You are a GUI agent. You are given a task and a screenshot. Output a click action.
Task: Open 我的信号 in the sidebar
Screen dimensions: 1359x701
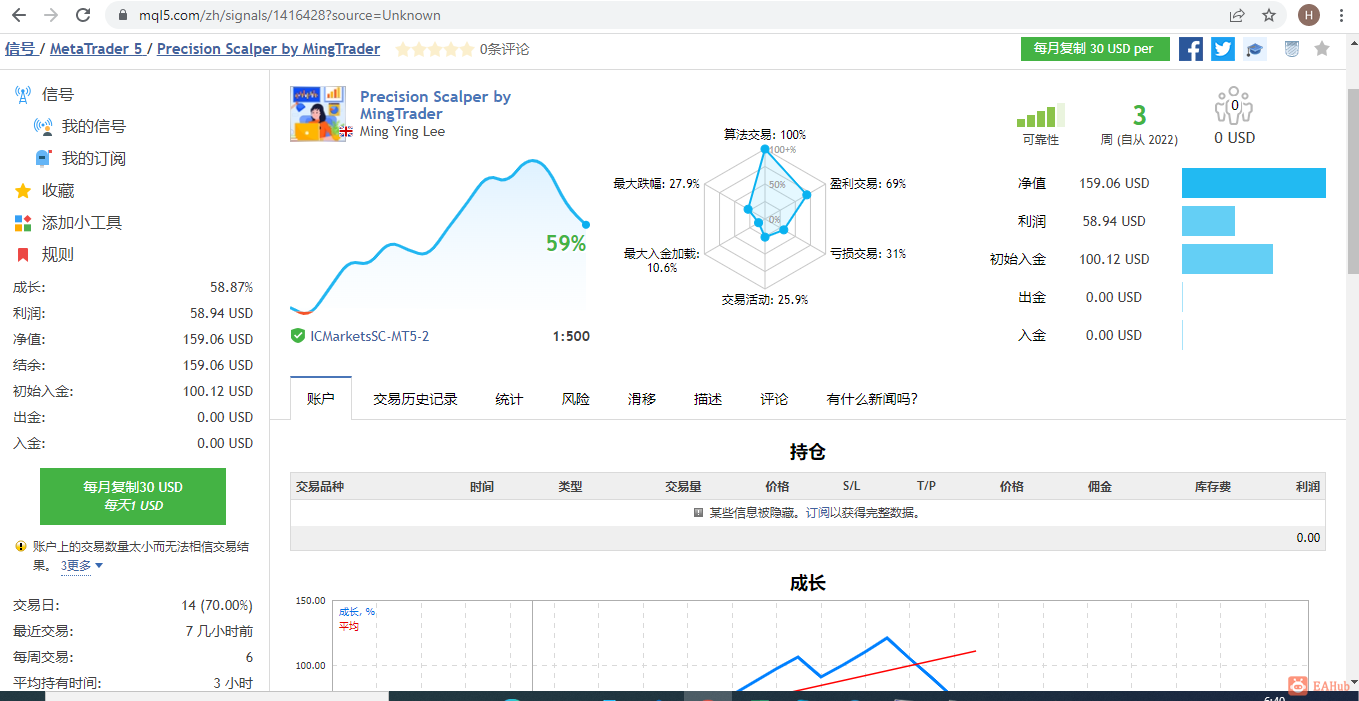point(94,127)
